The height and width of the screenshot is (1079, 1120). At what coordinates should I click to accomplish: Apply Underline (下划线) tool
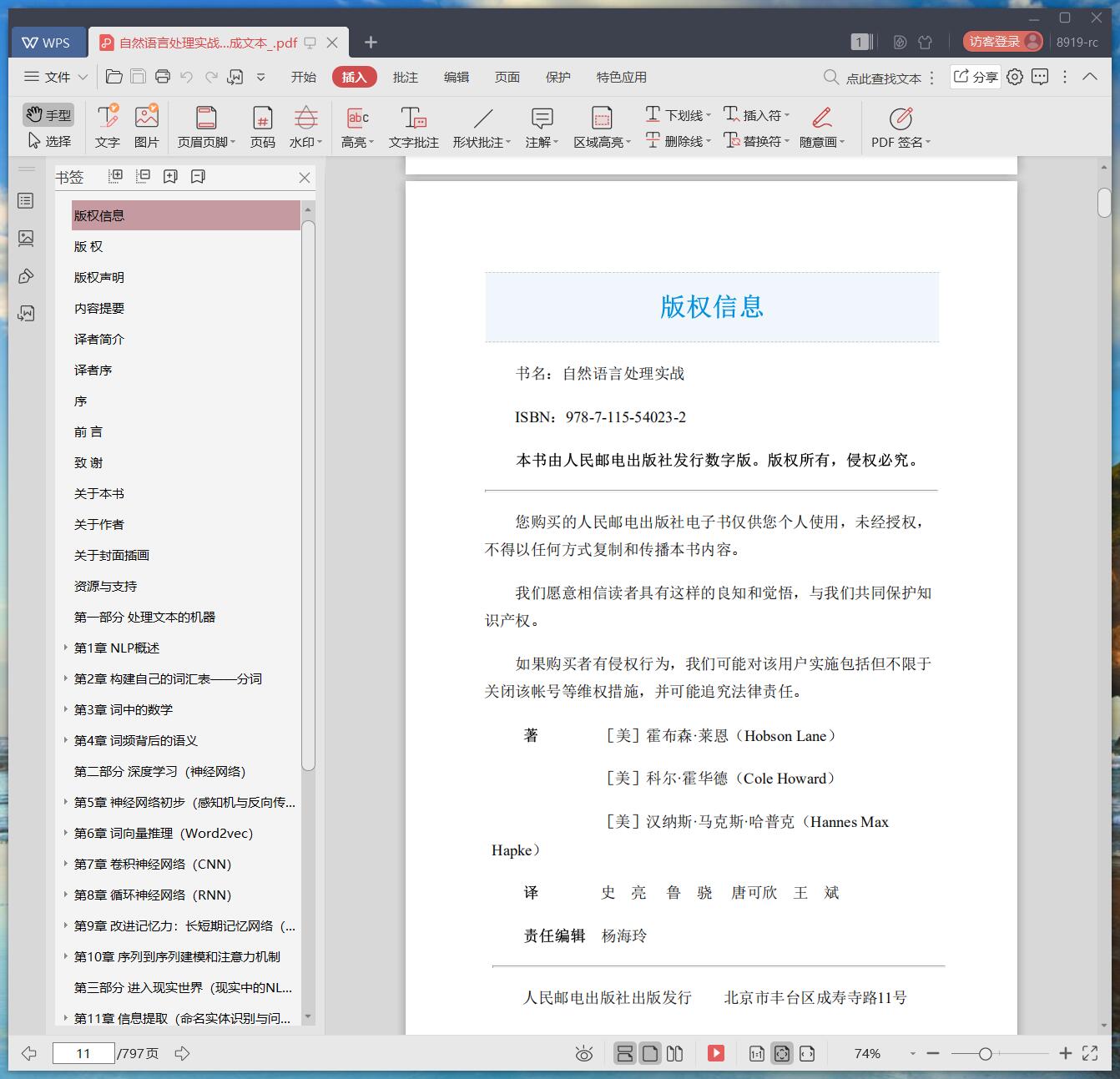(678, 114)
